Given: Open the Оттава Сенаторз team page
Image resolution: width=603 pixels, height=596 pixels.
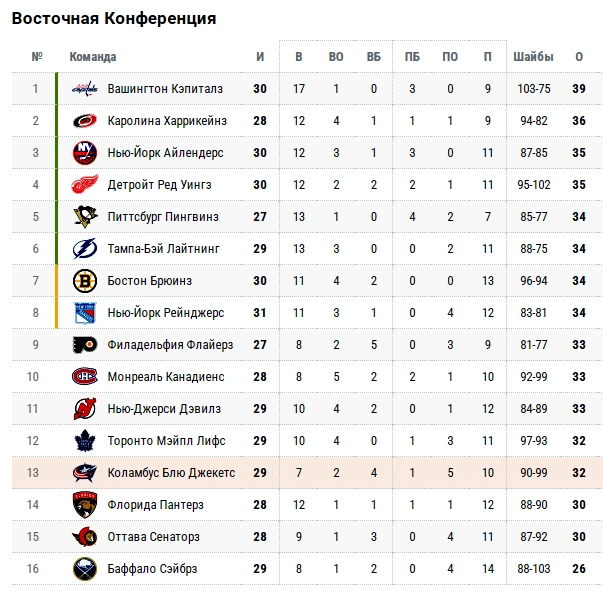Looking at the screenshot, I should [x=153, y=537].
